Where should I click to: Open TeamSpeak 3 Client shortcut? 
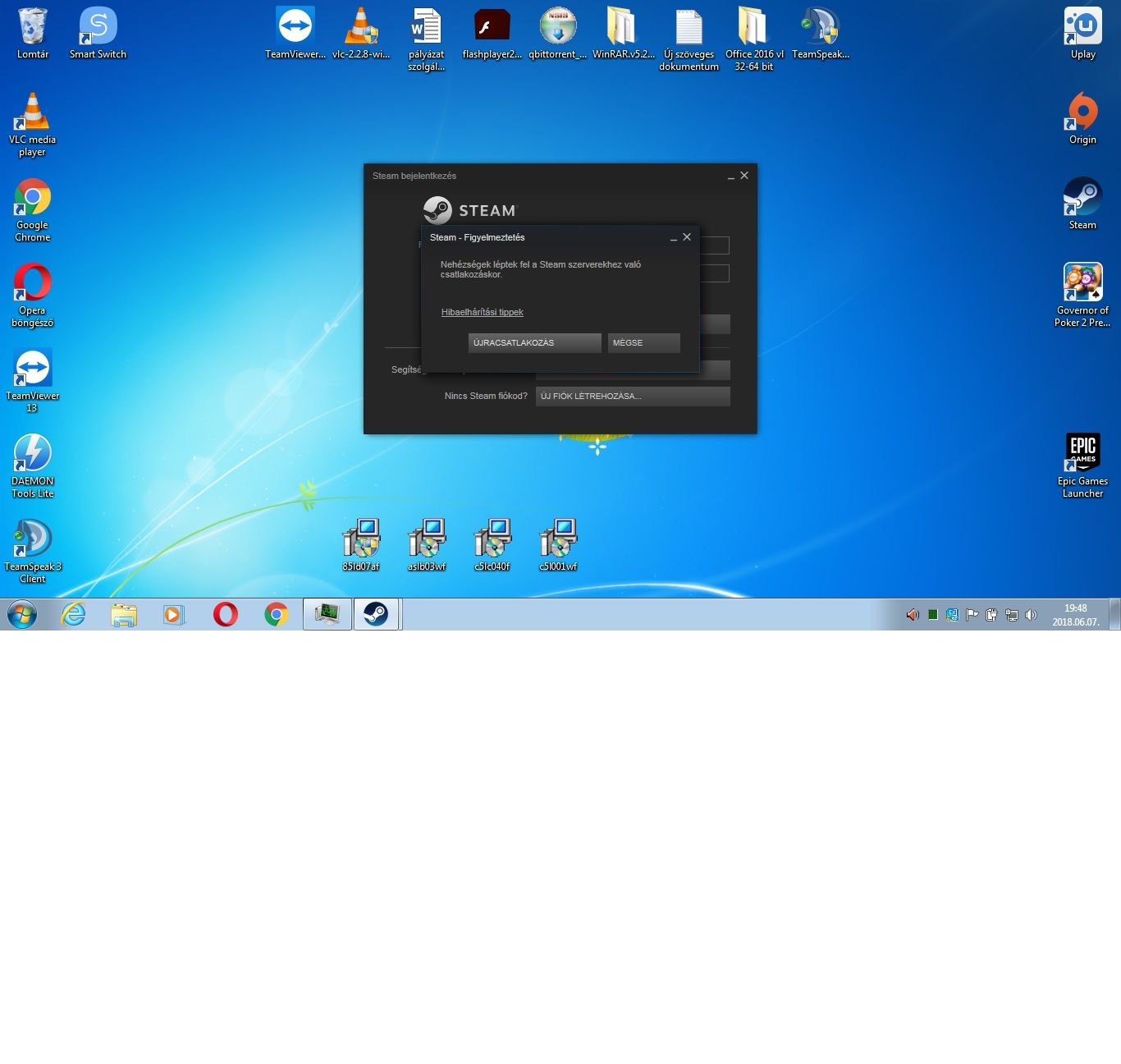click(x=33, y=552)
